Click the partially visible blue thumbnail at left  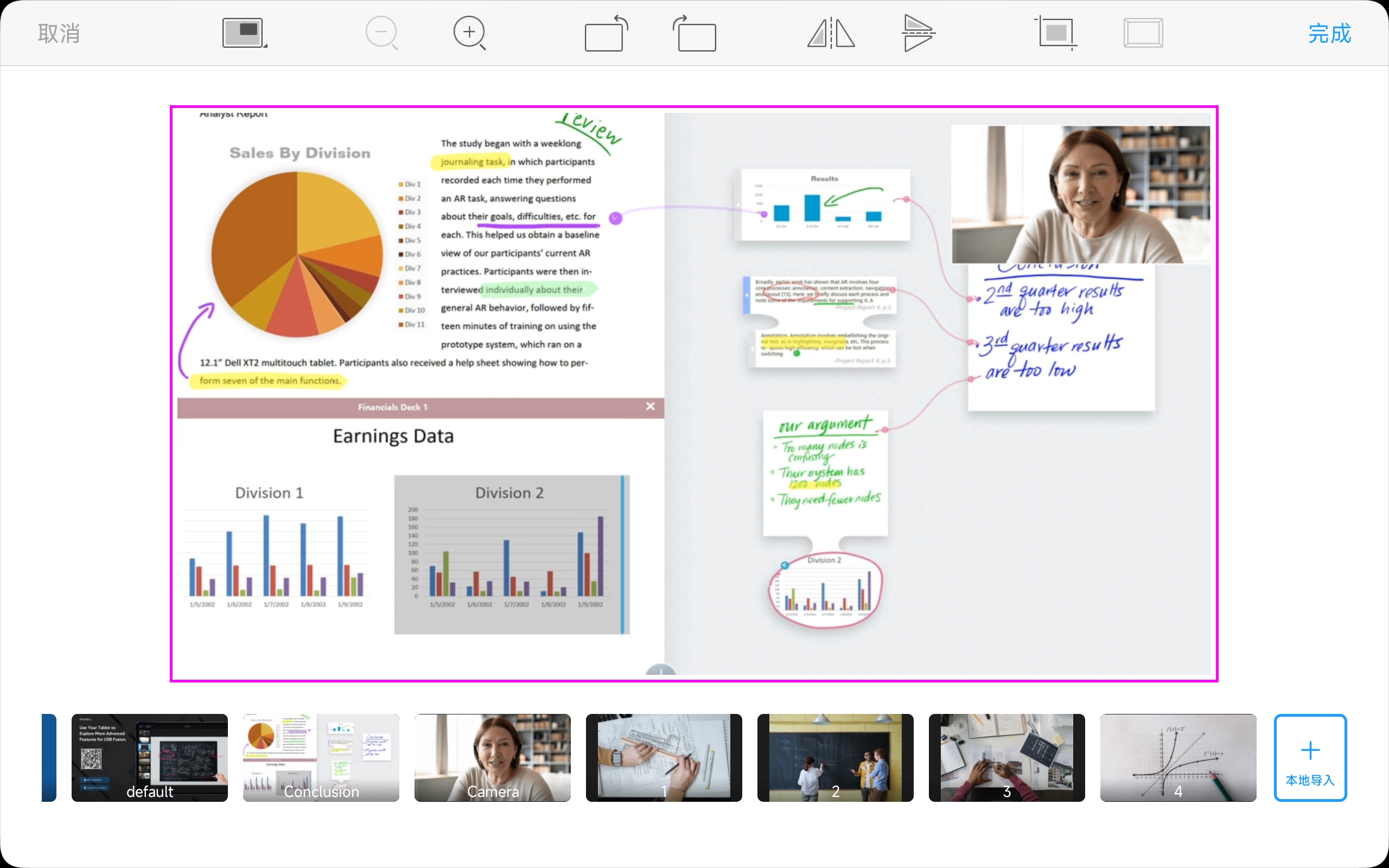click(49, 758)
